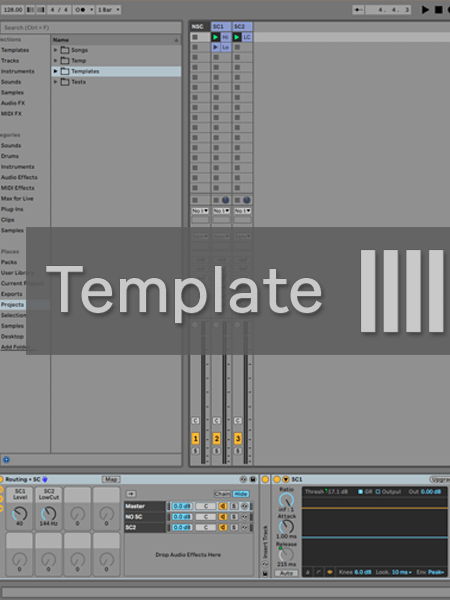The image size is (450, 600).
Task: Open the 1 Bar quantization dropdown
Action: (109, 10)
